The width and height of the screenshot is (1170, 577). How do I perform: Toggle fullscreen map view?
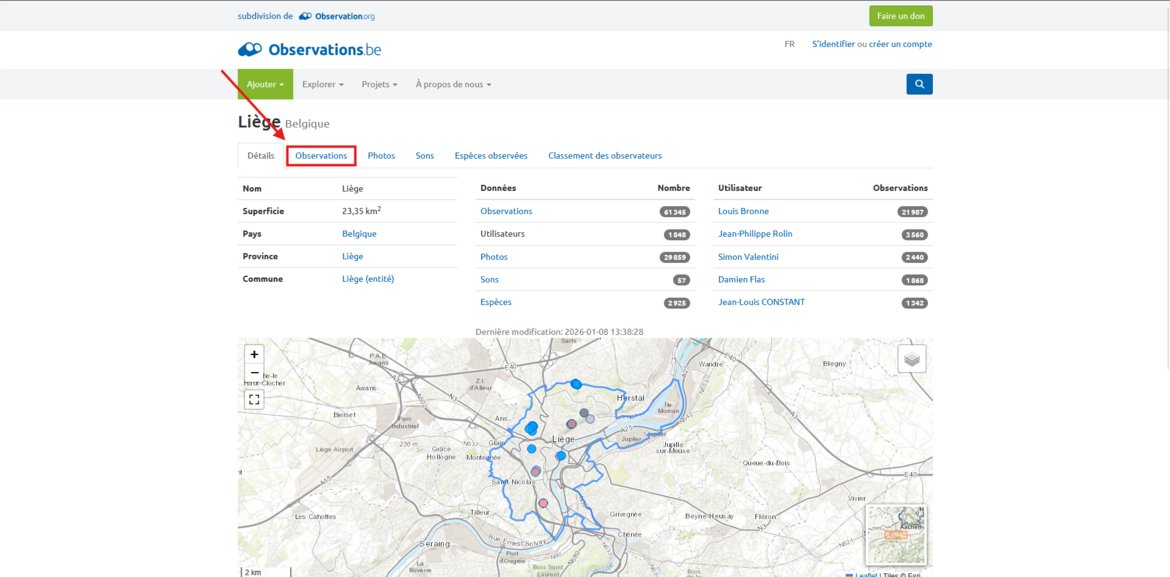tap(254, 399)
